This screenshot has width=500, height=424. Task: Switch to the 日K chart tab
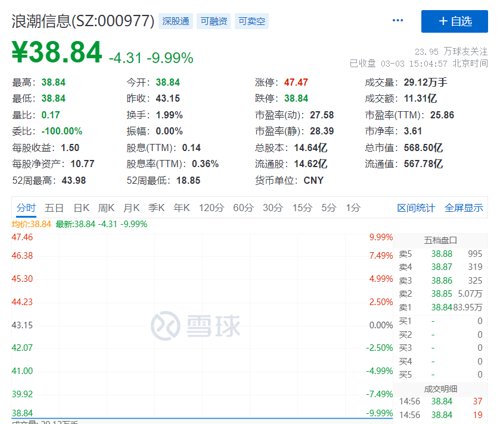[x=81, y=208]
